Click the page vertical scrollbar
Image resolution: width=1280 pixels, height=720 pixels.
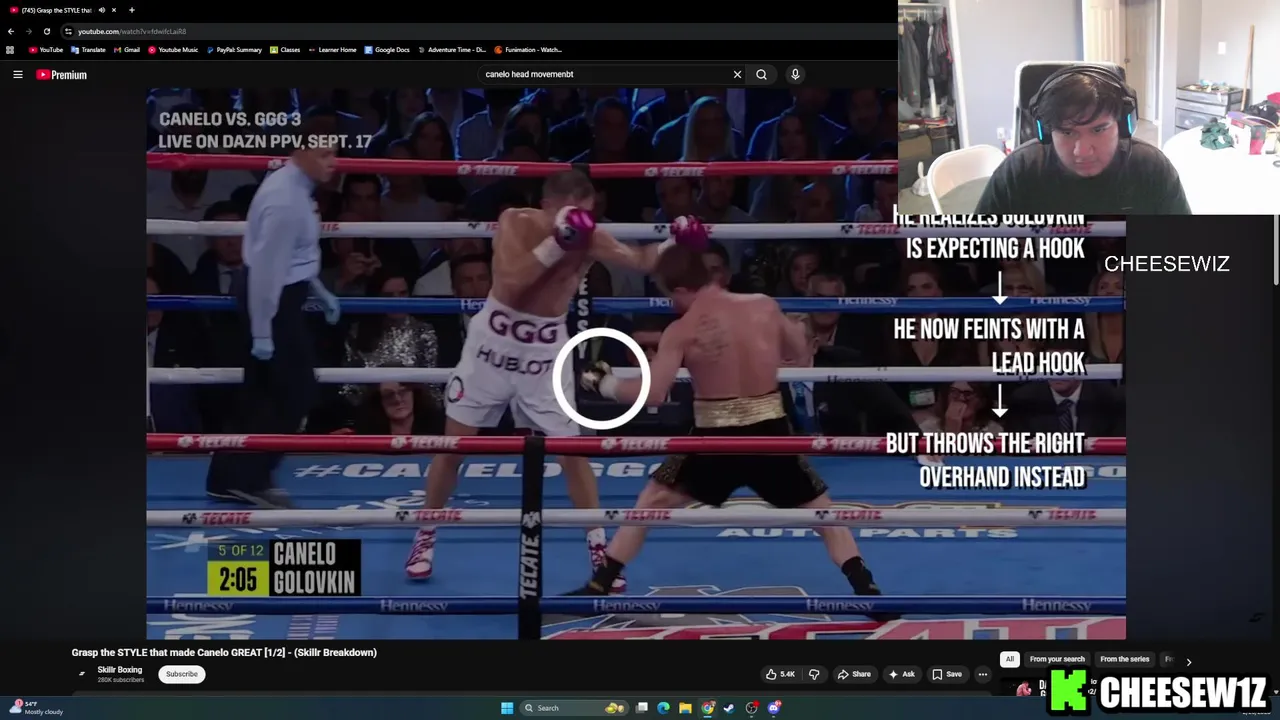point(1276,250)
